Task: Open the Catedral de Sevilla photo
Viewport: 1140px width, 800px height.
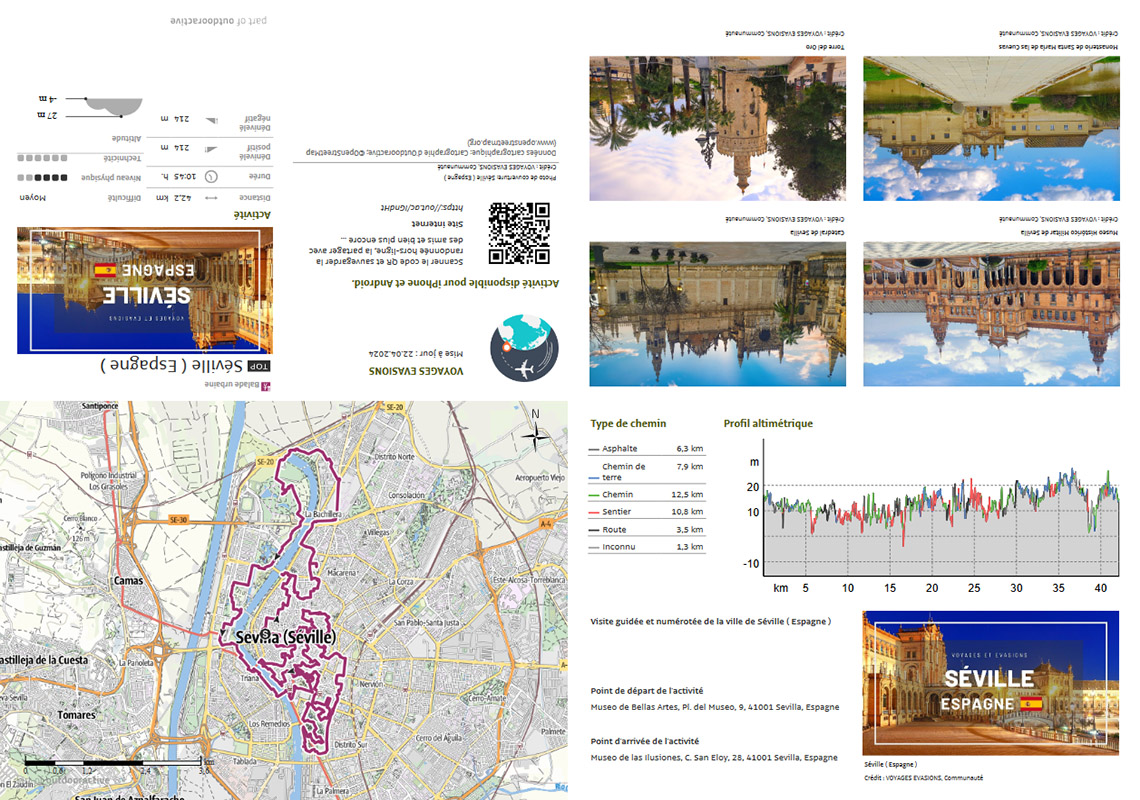Action: 718,314
